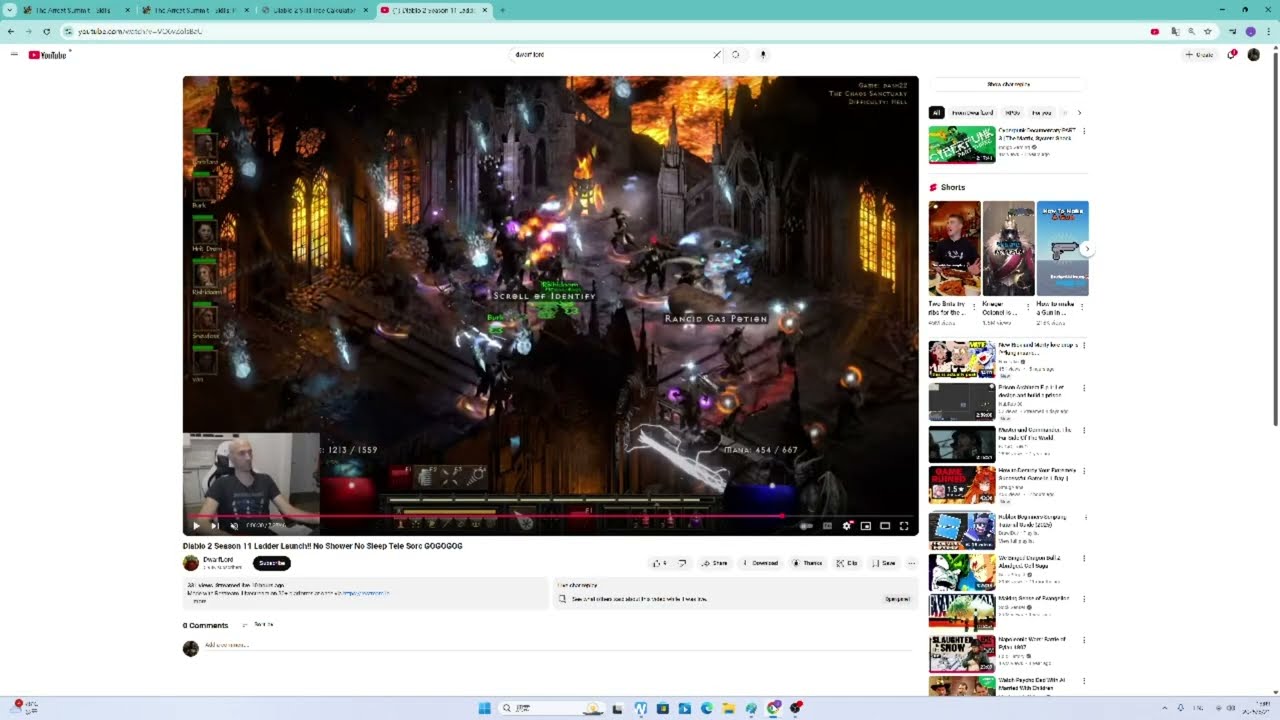
Task: Open the YouTube account avatar menu
Action: 1254,54
